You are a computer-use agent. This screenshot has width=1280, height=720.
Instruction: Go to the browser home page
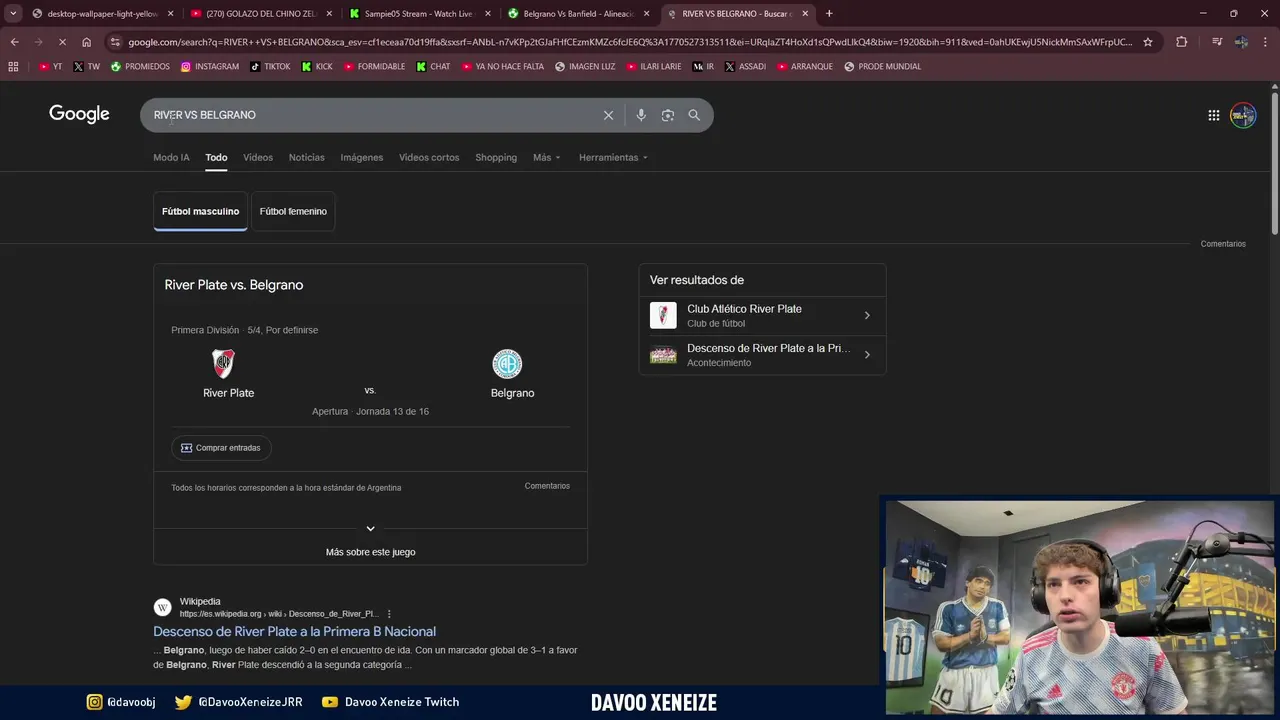click(86, 42)
